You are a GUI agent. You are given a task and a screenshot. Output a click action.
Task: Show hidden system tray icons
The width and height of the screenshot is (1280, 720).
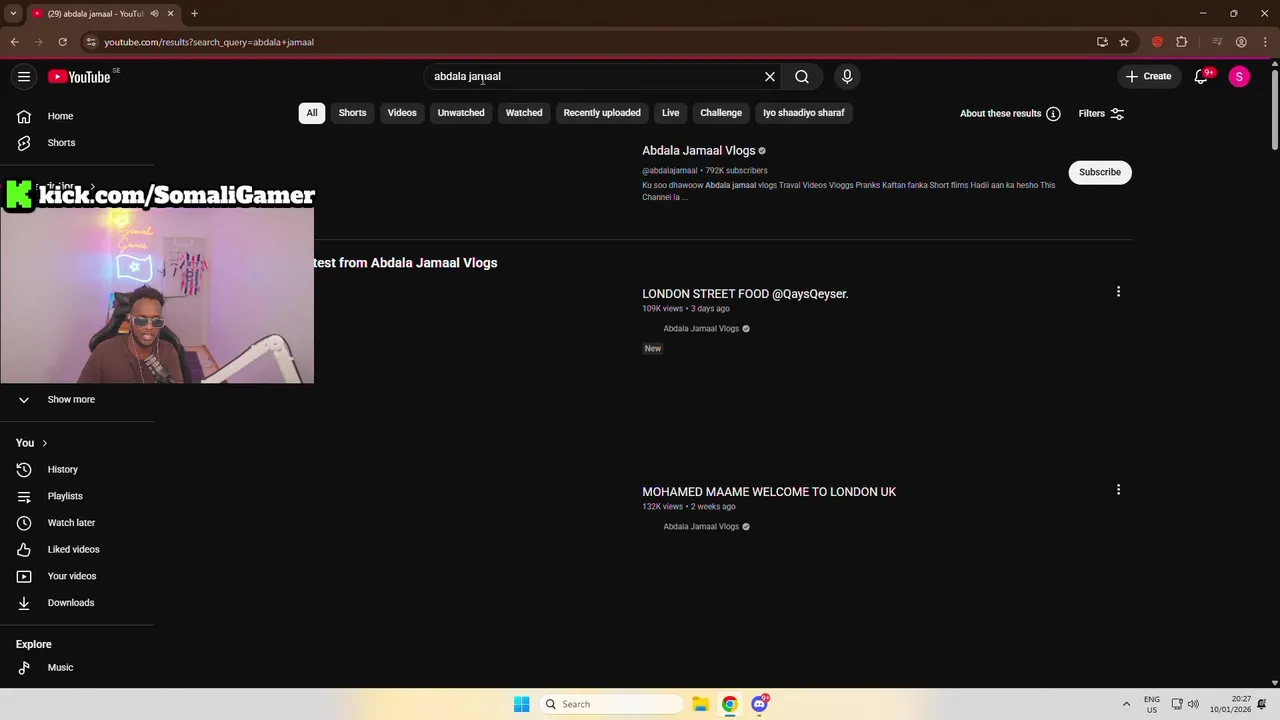(1126, 704)
